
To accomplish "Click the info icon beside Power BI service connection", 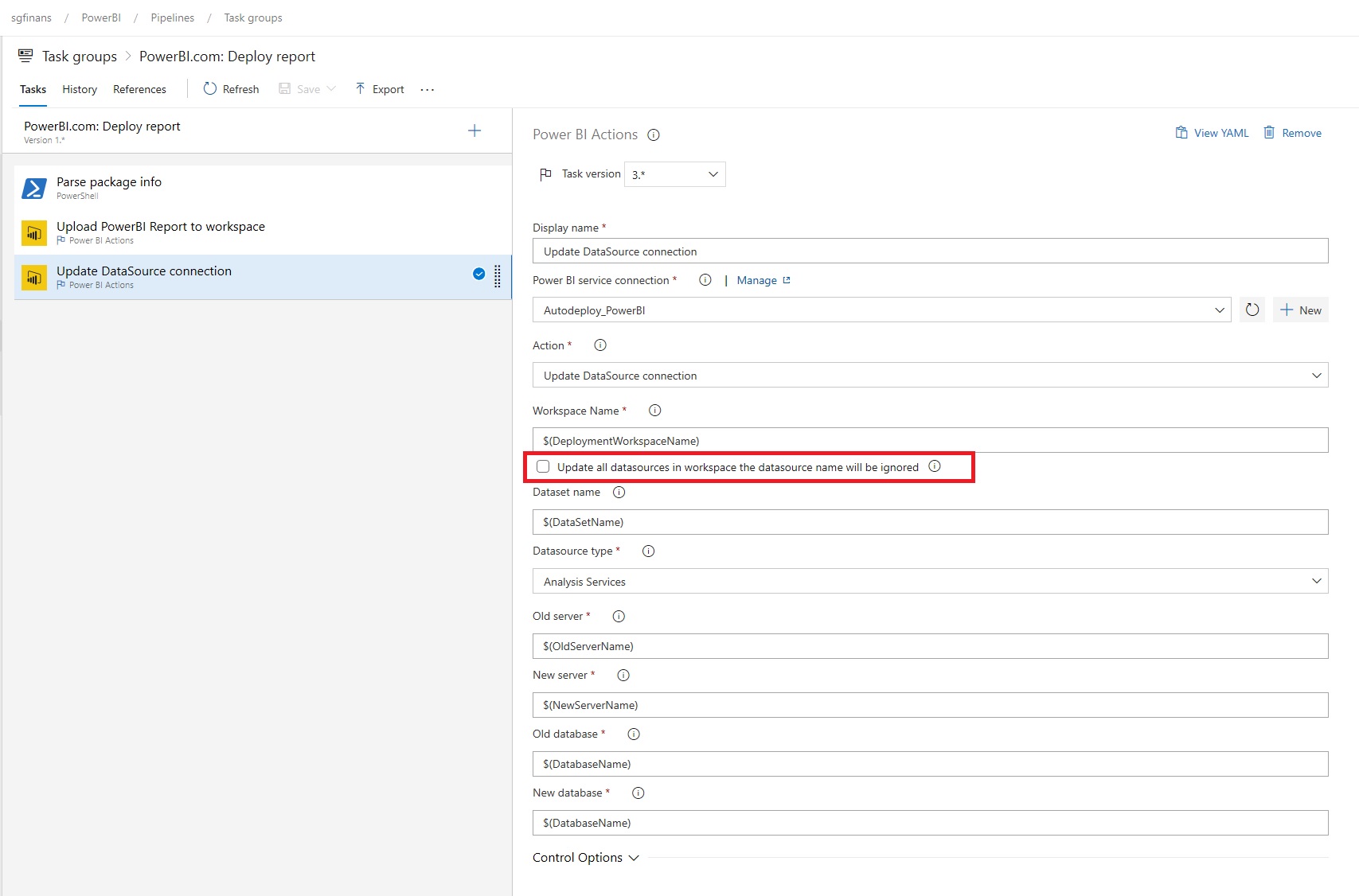I will [705, 279].
